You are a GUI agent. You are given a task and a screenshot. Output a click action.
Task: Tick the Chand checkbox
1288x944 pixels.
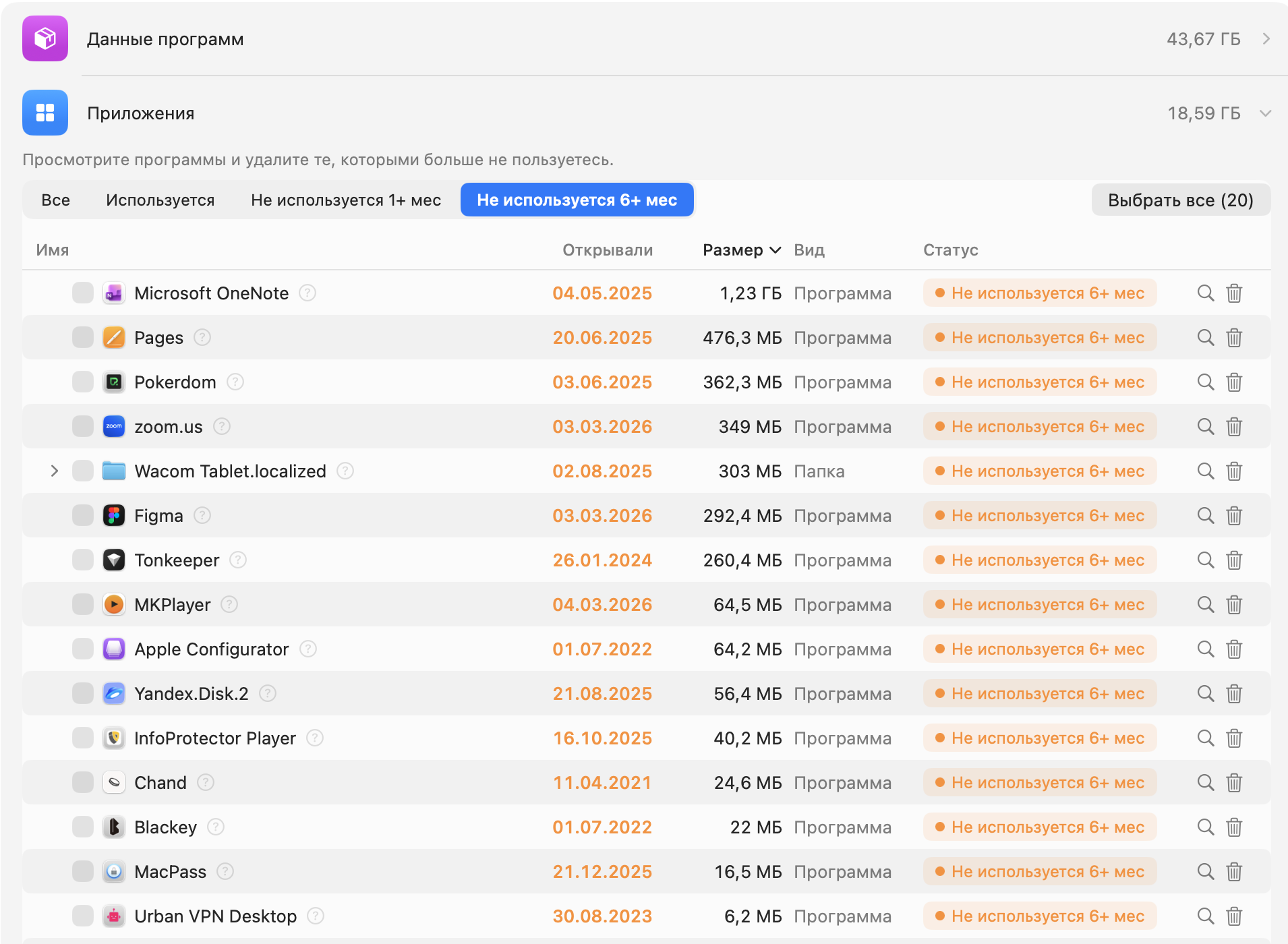(x=83, y=783)
